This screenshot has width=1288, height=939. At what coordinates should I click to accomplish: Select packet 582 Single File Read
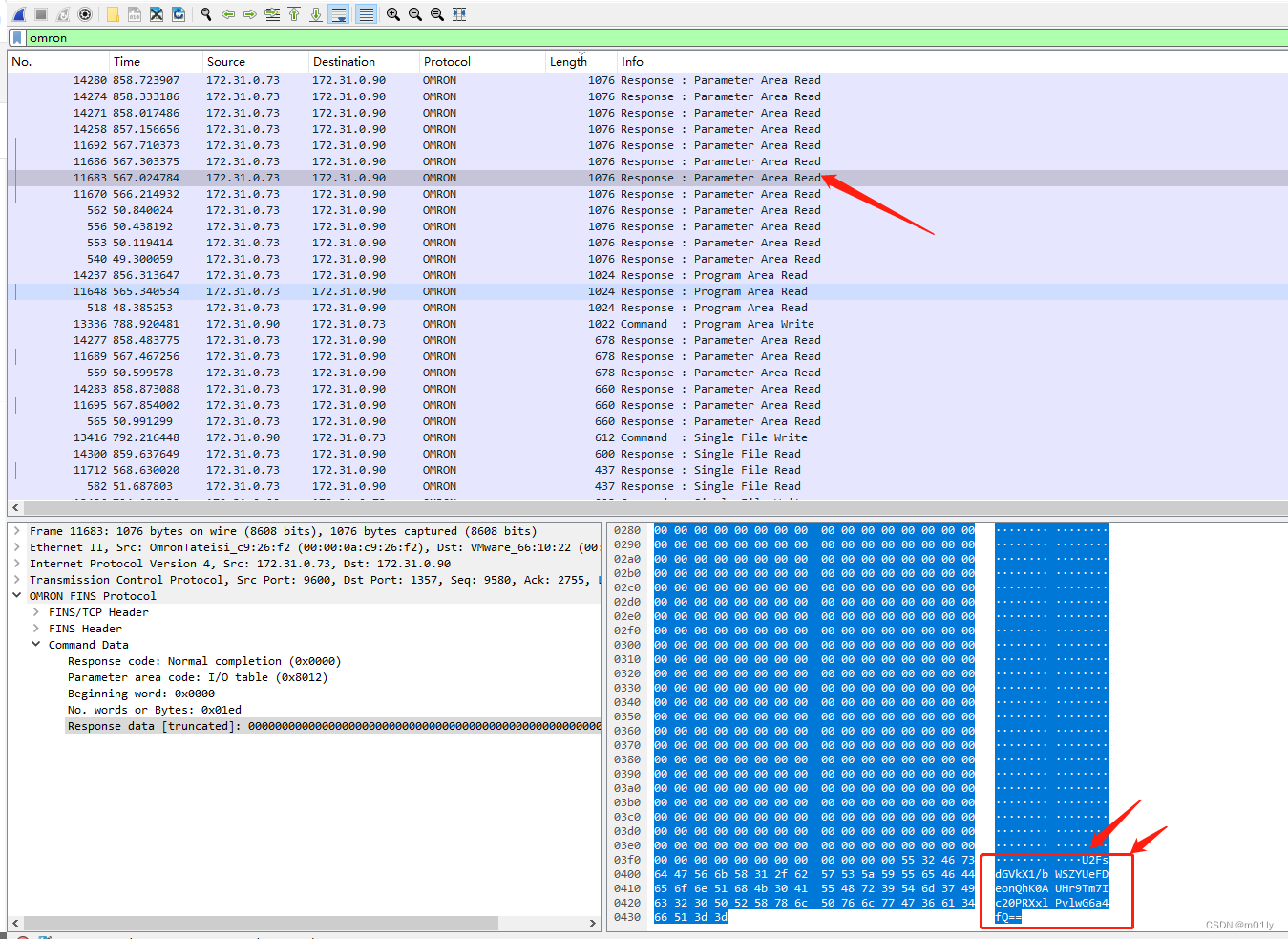click(x=647, y=486)
